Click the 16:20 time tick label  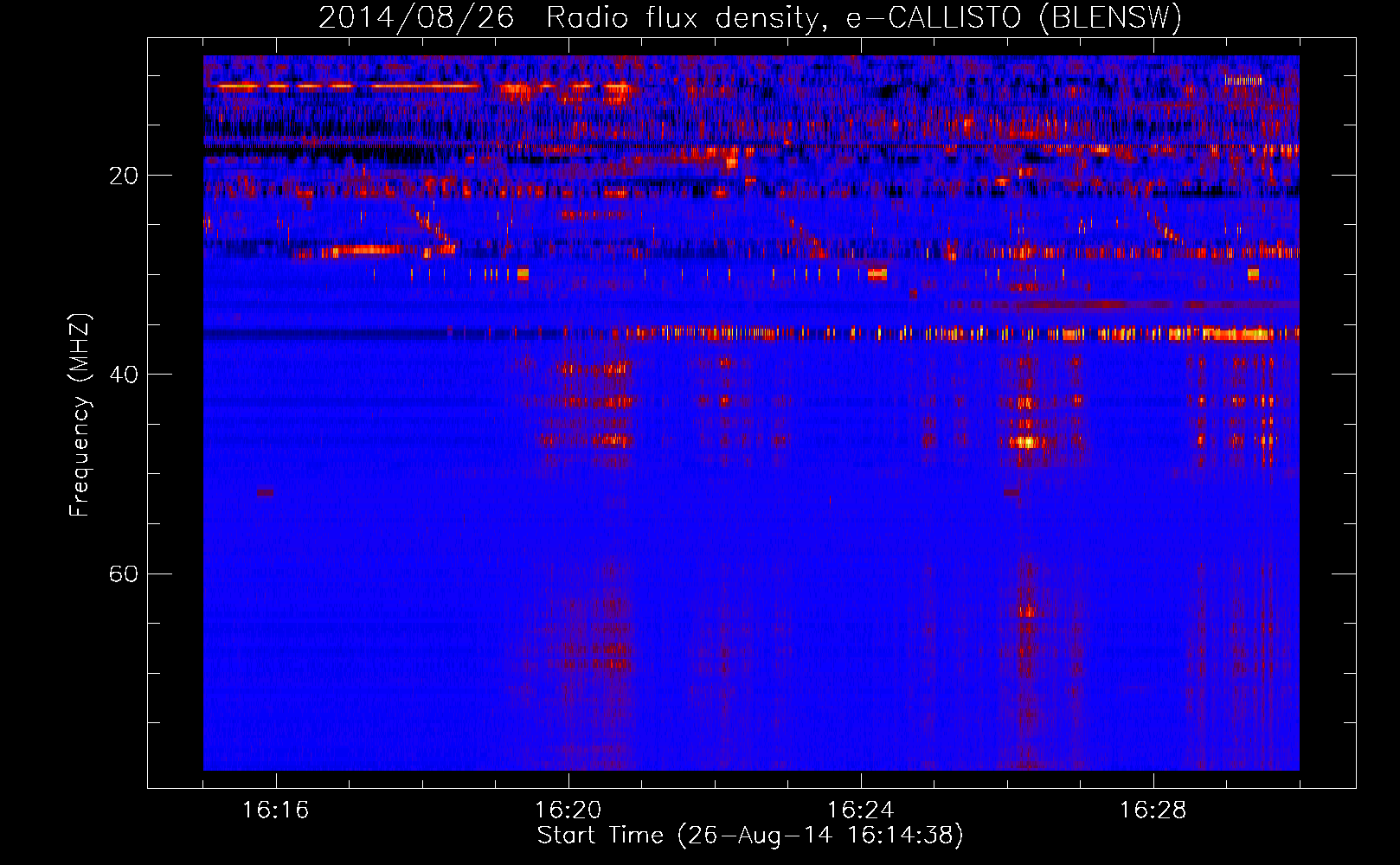coord(568,810)
